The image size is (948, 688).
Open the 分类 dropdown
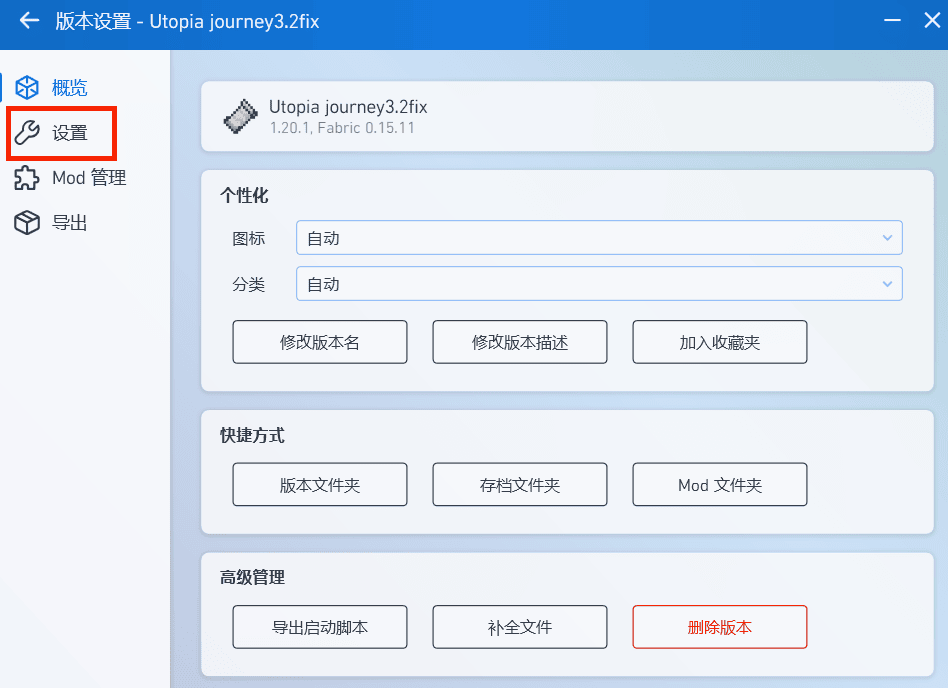599,284
